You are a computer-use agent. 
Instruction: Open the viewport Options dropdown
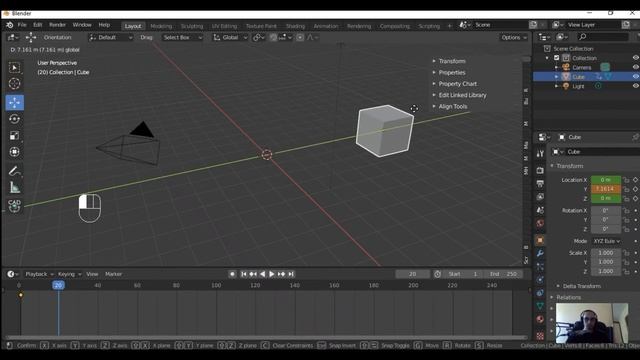pyautogui.click(x=514, y=38)
